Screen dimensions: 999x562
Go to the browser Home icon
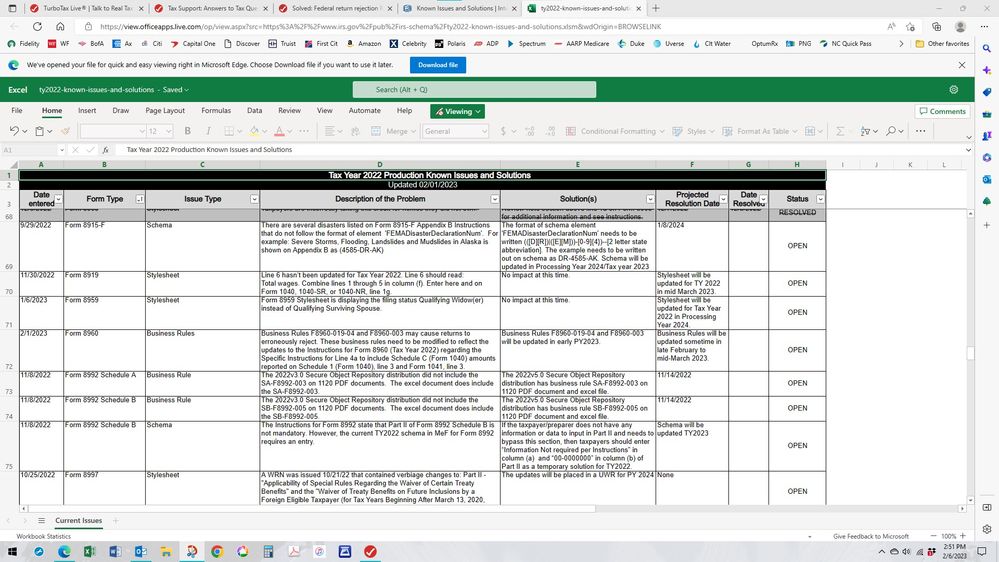[x=60, y=27]
